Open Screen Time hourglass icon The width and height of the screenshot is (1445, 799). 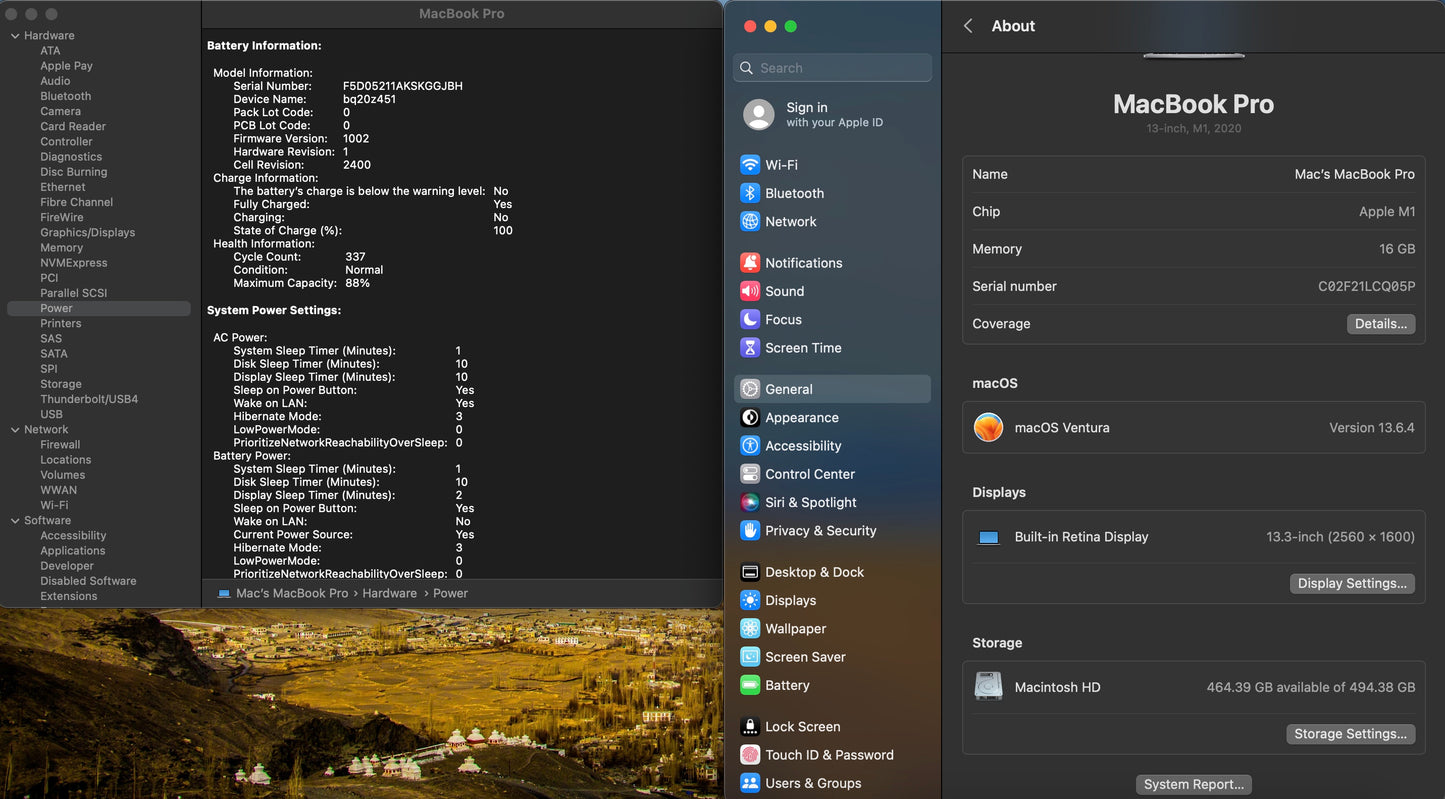750,348
